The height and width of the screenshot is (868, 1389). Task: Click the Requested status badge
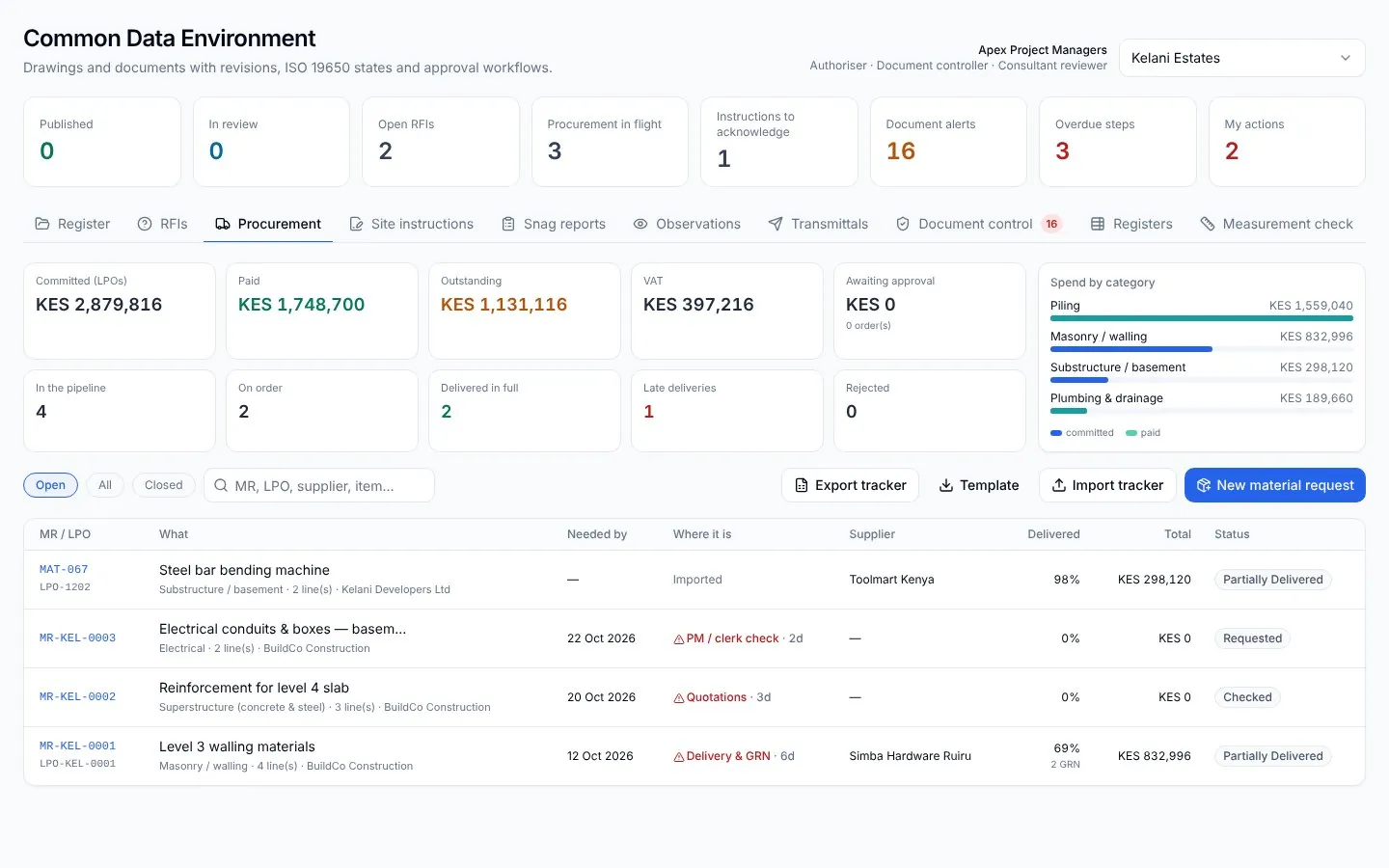tap(1252, 638)
